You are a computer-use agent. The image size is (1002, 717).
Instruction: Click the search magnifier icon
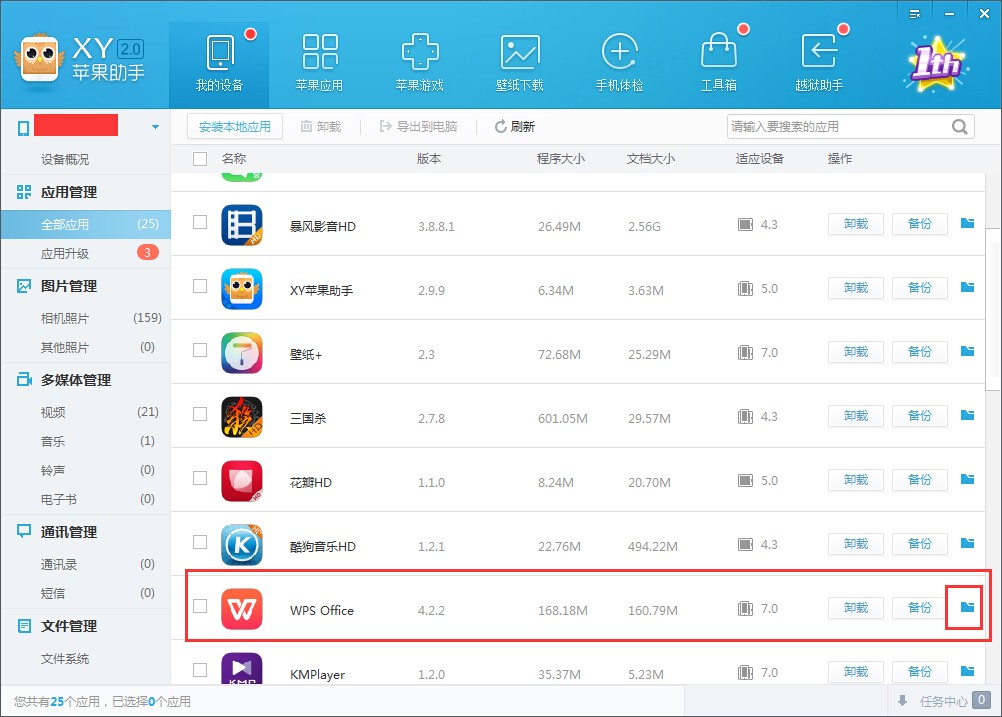coord(960,127)
